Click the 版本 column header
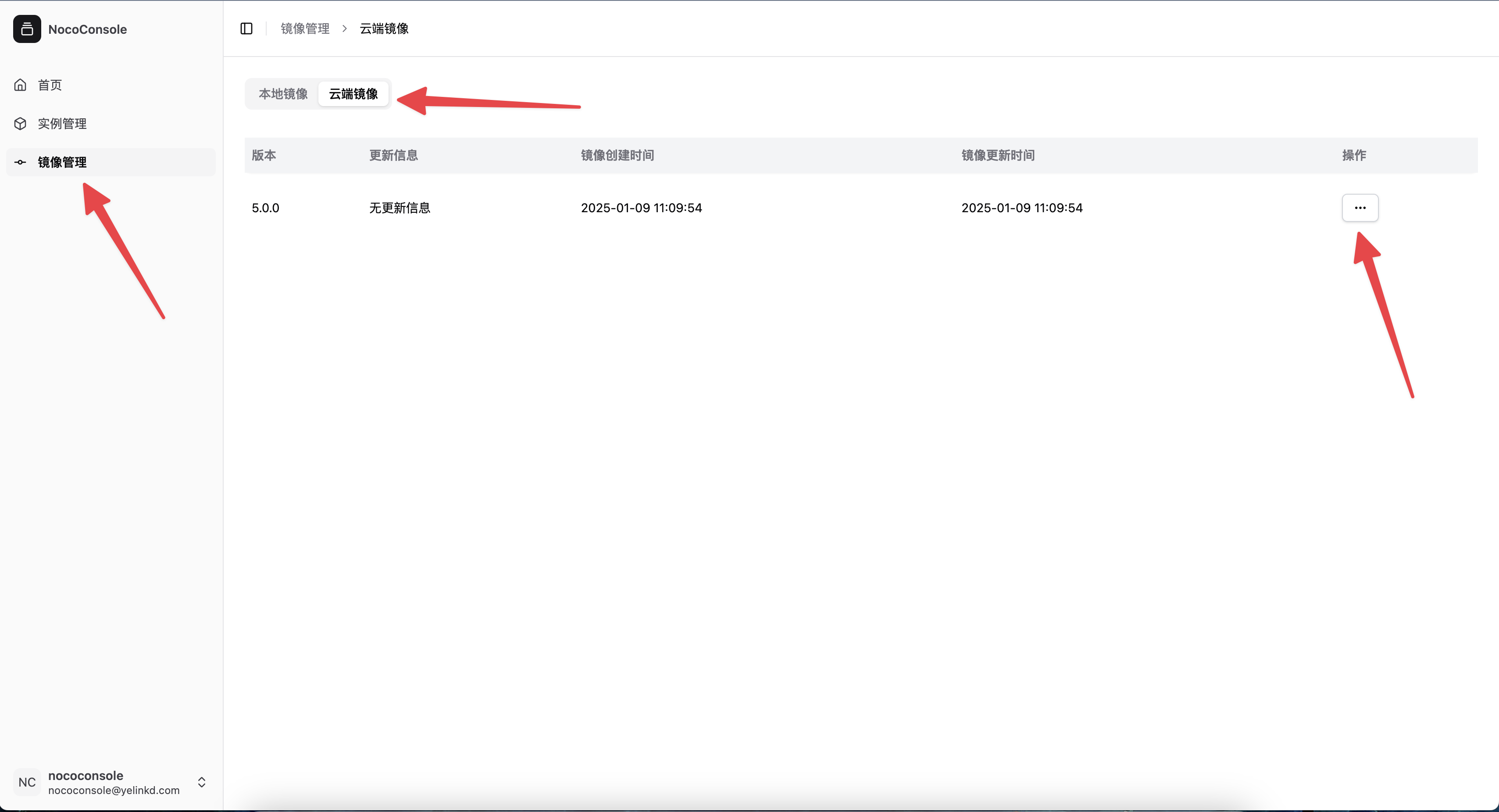Viewport: 1499px width, 812px height. [x=264, y=155]
